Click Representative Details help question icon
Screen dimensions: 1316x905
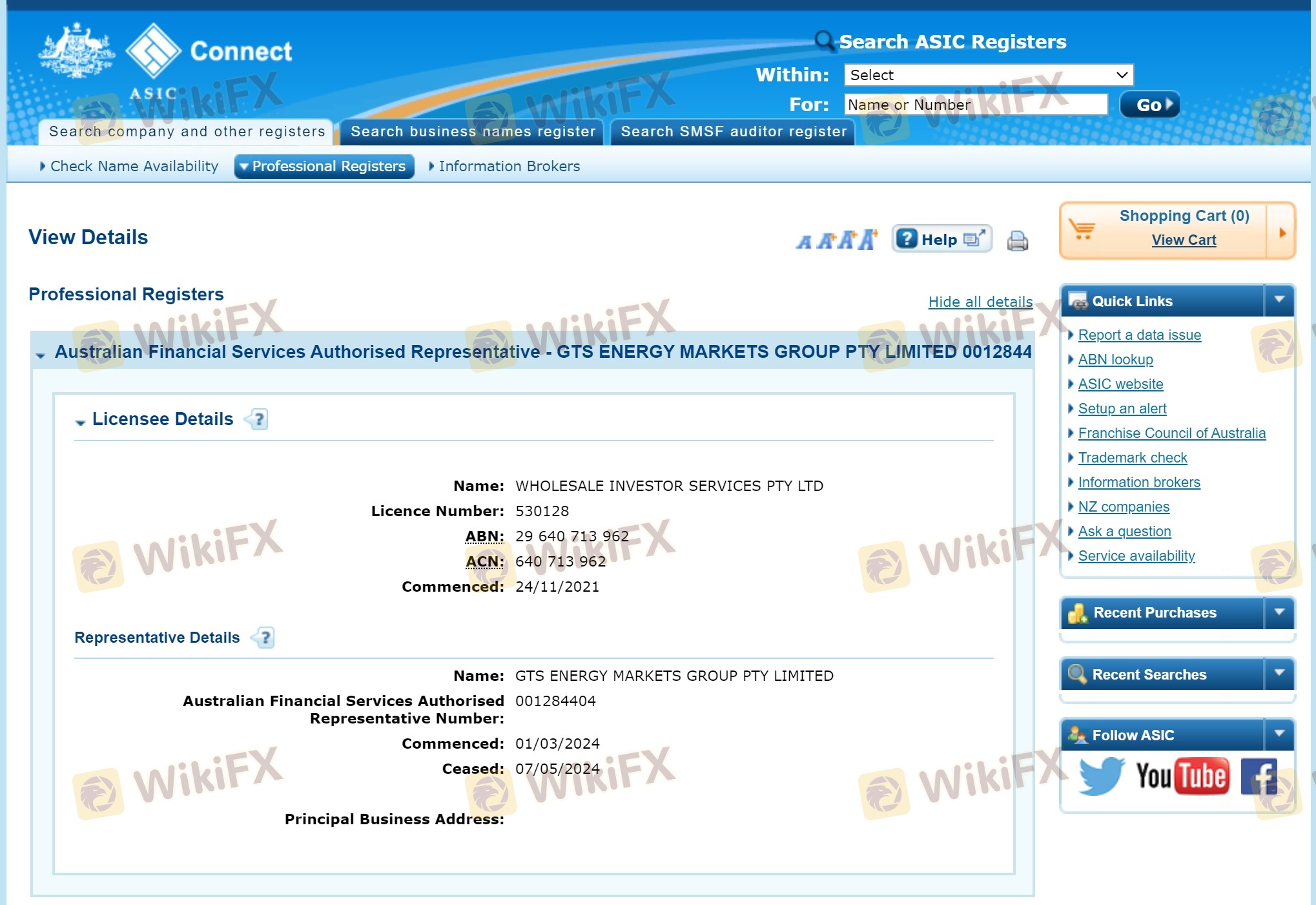tap(265, 638)
